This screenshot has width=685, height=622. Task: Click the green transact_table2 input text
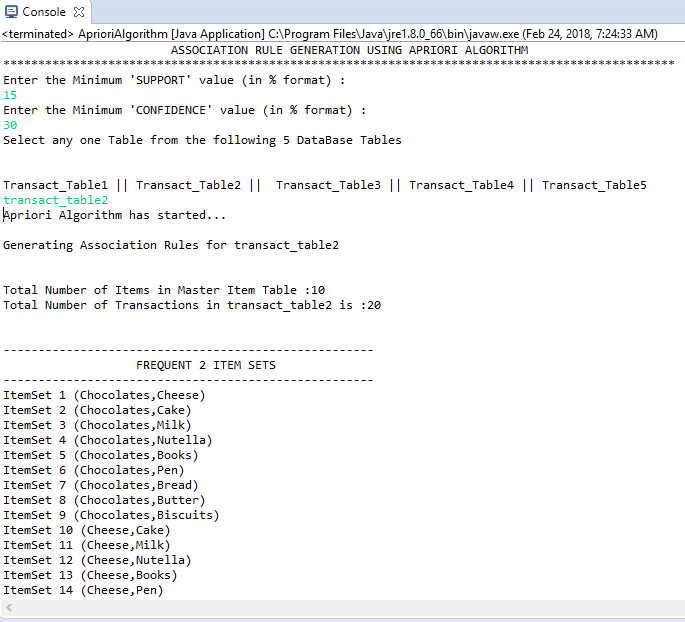coord(55,200)
